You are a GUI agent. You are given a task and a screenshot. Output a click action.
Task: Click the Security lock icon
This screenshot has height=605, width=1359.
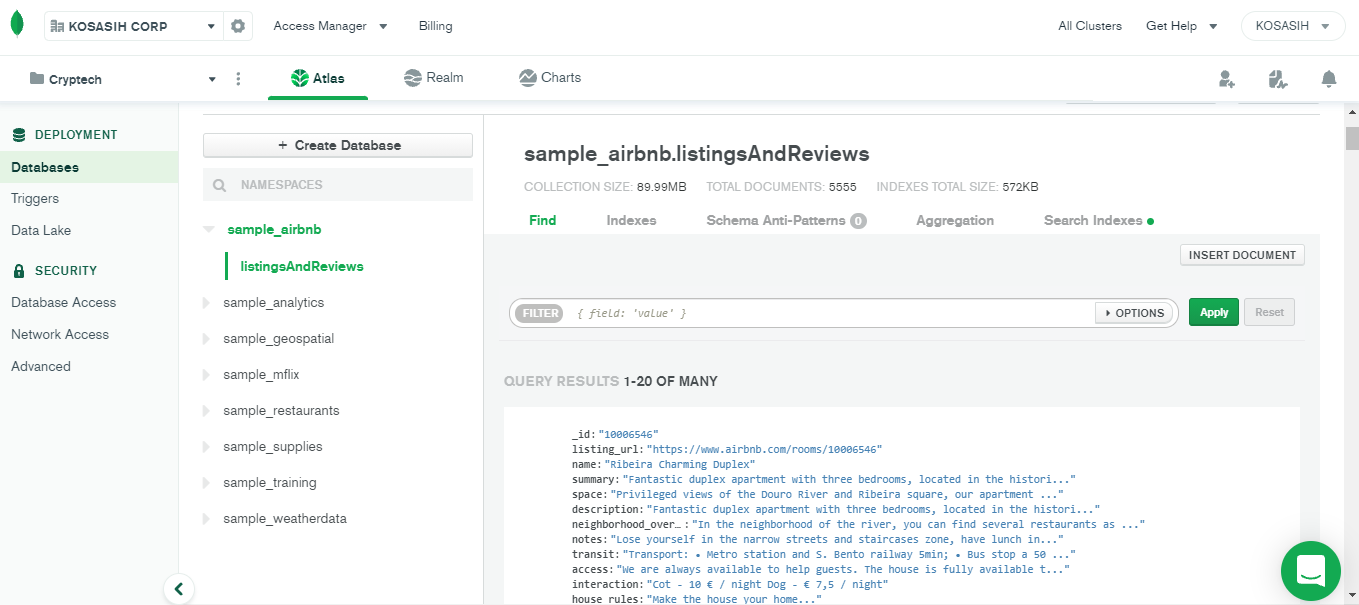[x=19, y=271]
